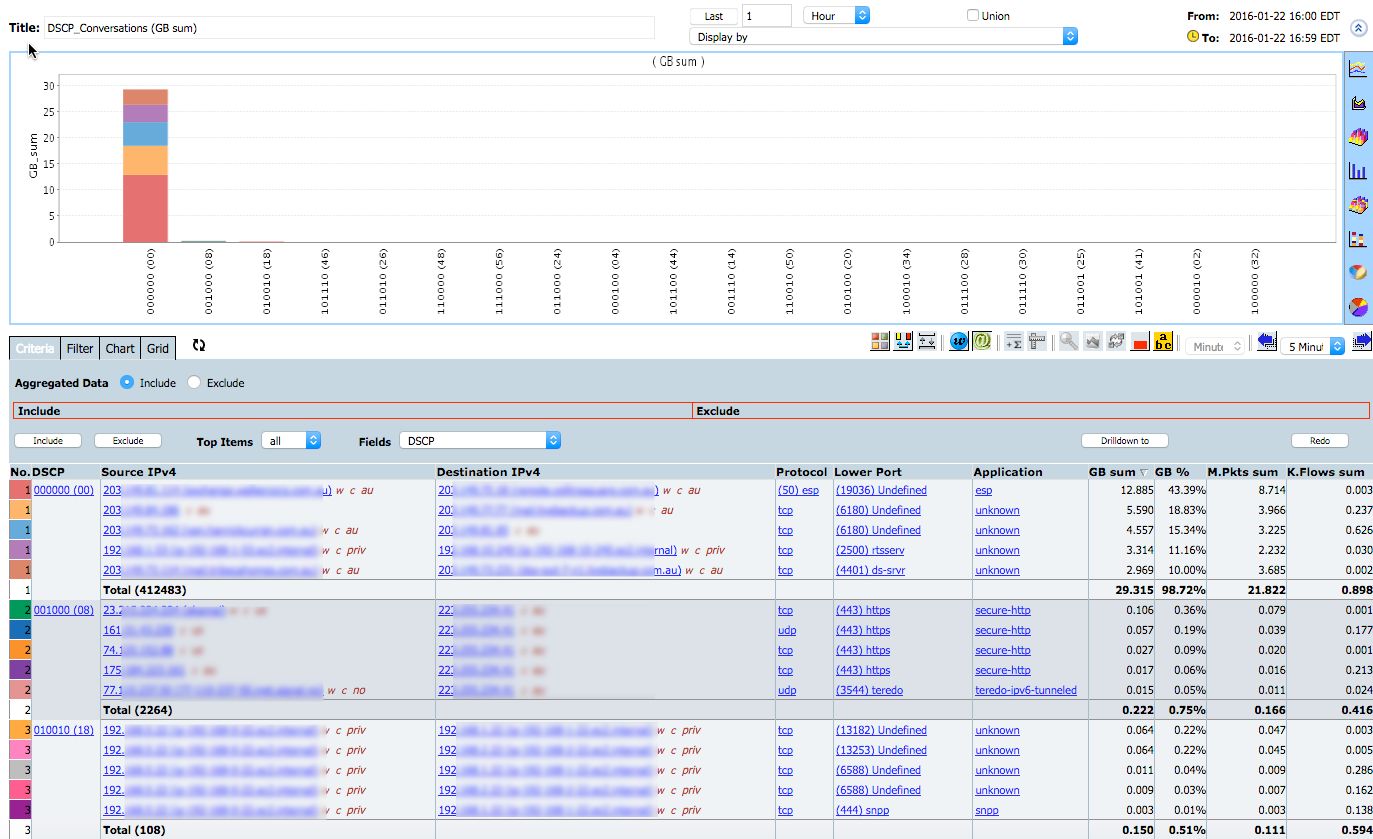Click the plus-sigma totals icon

pos(1014,341)
